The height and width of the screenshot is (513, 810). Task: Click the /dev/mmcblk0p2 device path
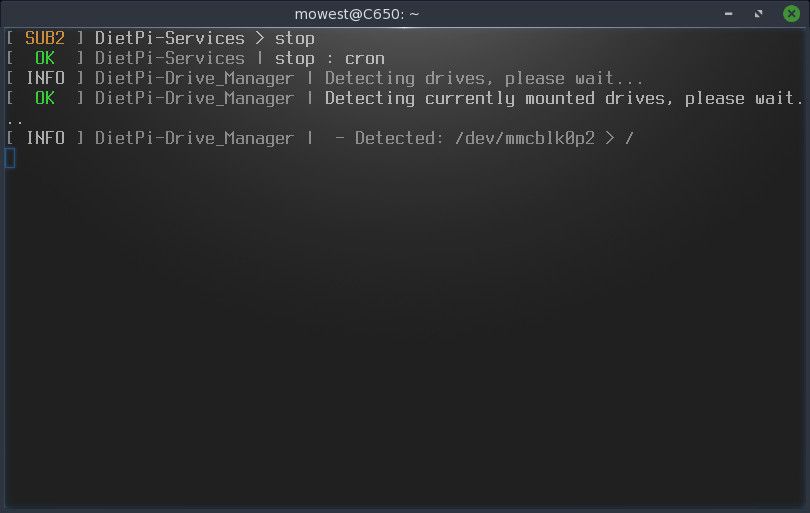pos(525,138)
